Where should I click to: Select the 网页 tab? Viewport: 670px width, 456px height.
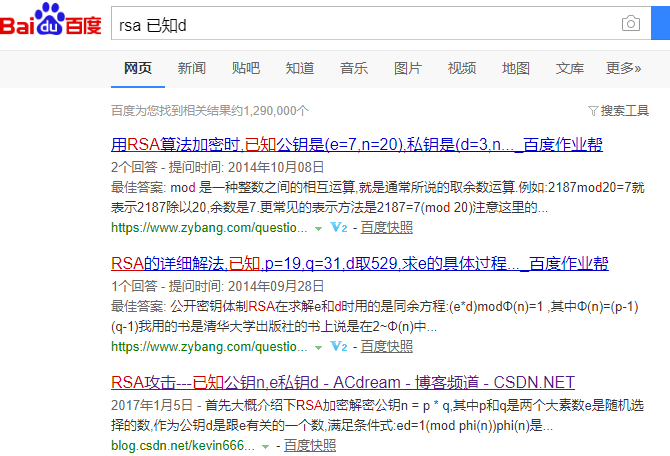[138, 68]
